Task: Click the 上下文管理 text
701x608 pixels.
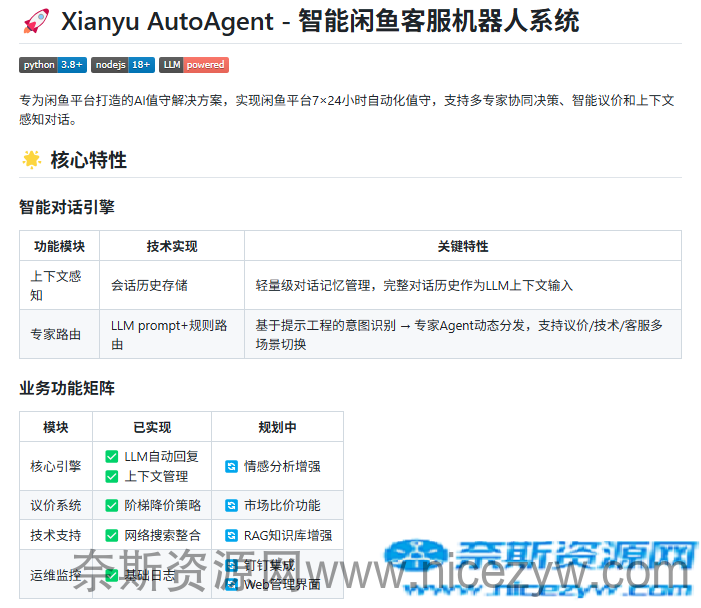Action: point(156,476)
